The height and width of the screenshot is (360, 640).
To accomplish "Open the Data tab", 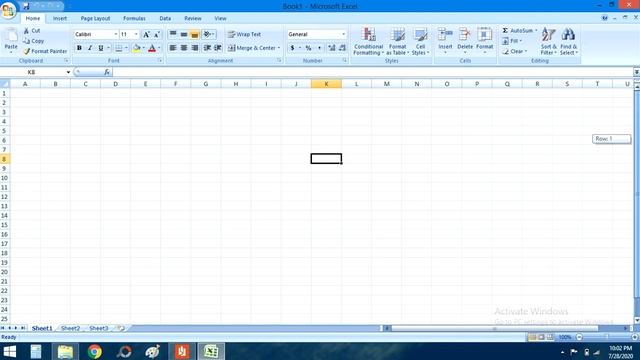I will (165, 18).
